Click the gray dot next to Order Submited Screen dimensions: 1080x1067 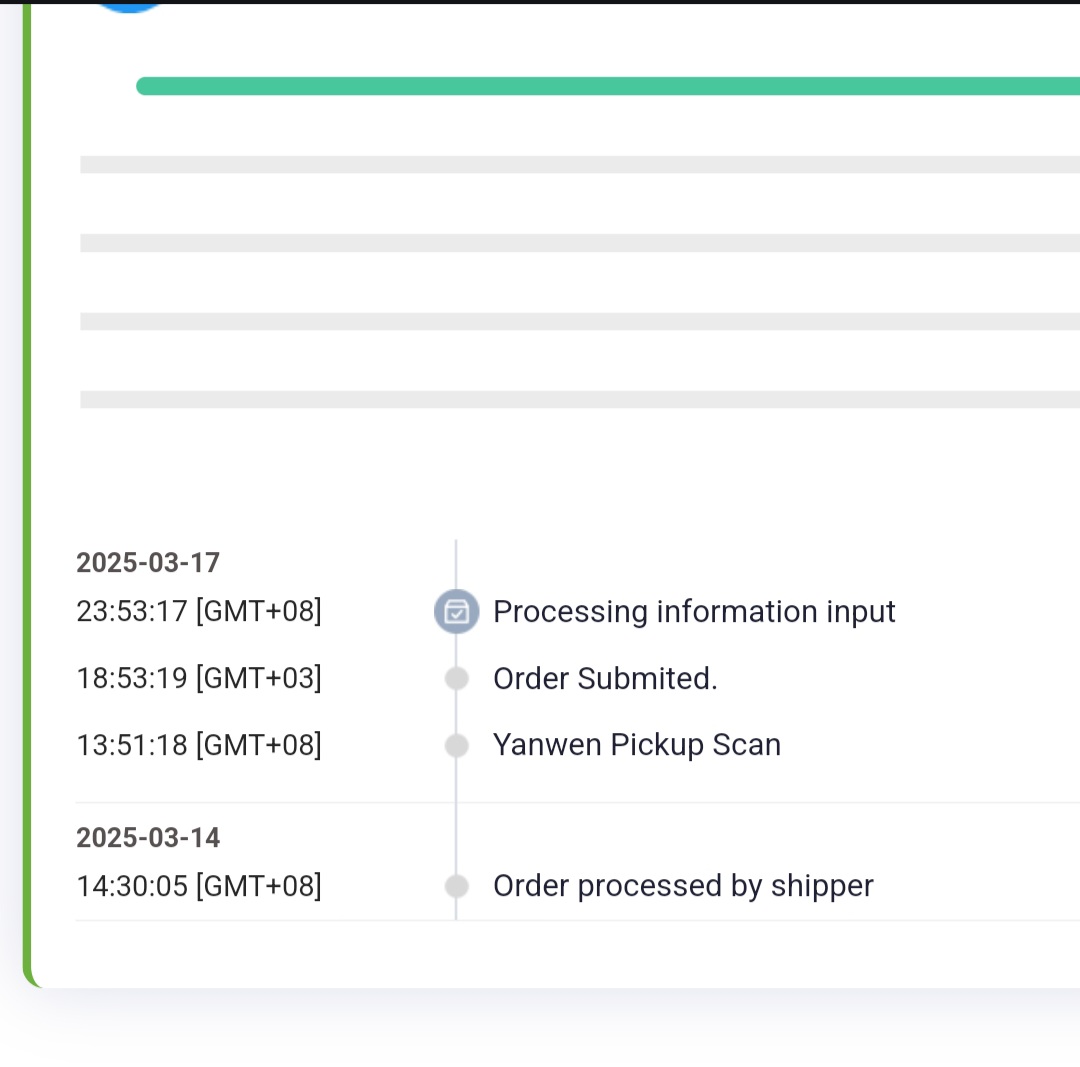456,679
